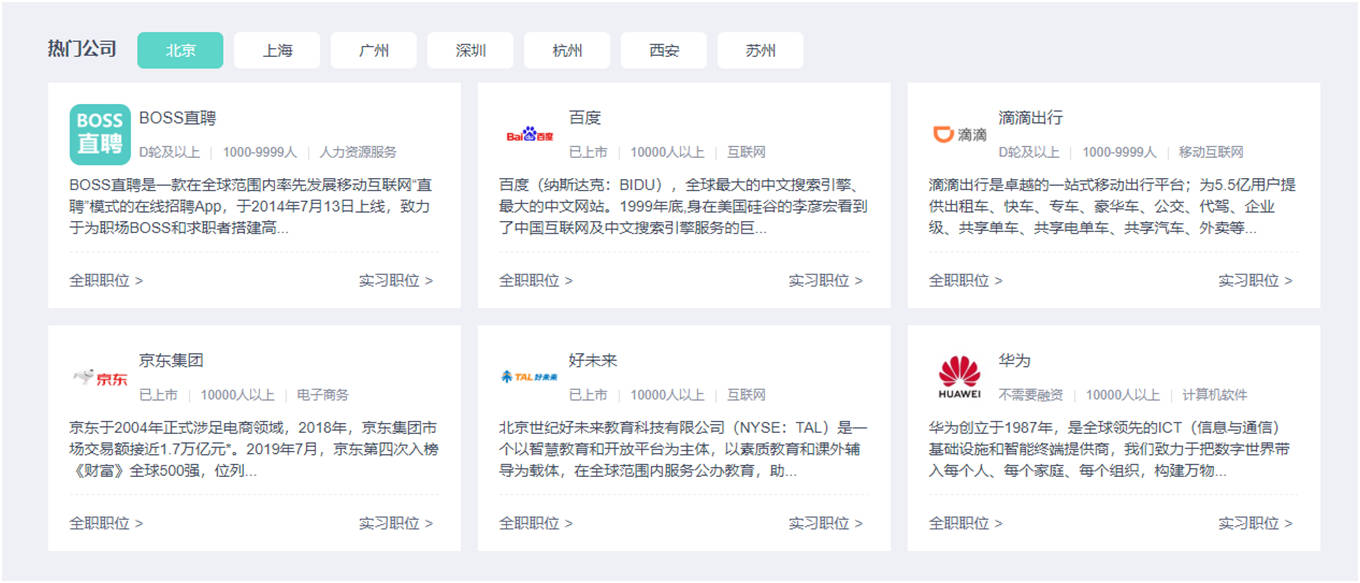
Task: Open 实习职位 for 好未来
Action: 826,523
